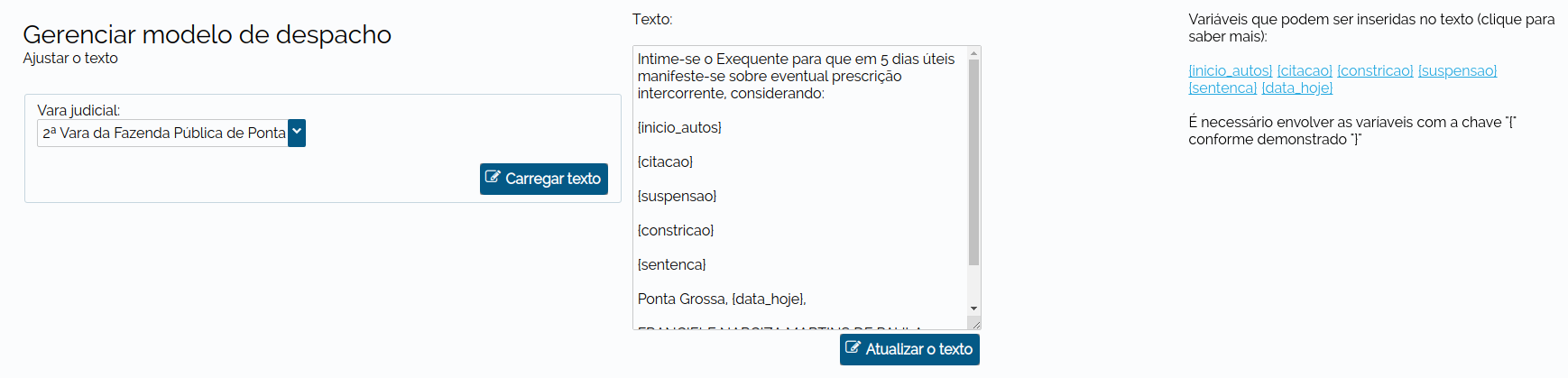Viewport: 1568px width, 378px height.
Task: Click the 'Intime-se o Exequente' first paragraph
Action: coord(796,76)
